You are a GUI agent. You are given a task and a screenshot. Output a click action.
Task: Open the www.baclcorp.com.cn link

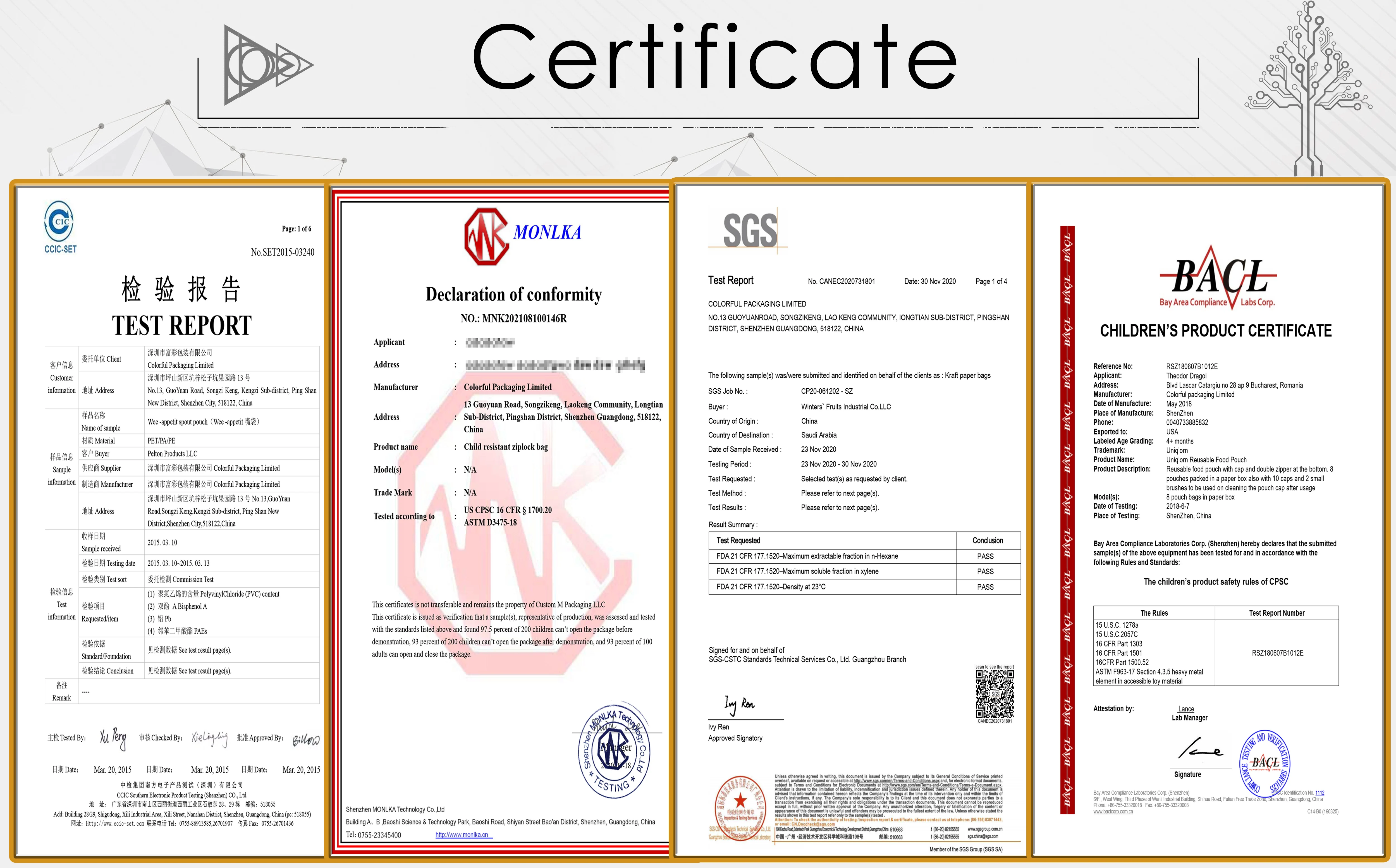coord(1113,812)
